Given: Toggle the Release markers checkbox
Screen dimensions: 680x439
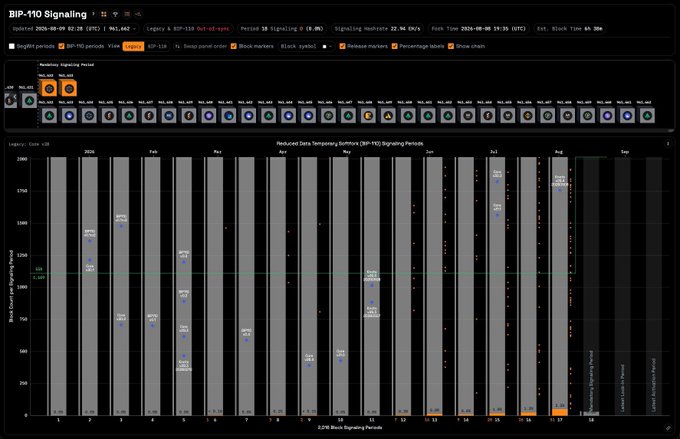Looking at the screenshot, I should (342, 46).
